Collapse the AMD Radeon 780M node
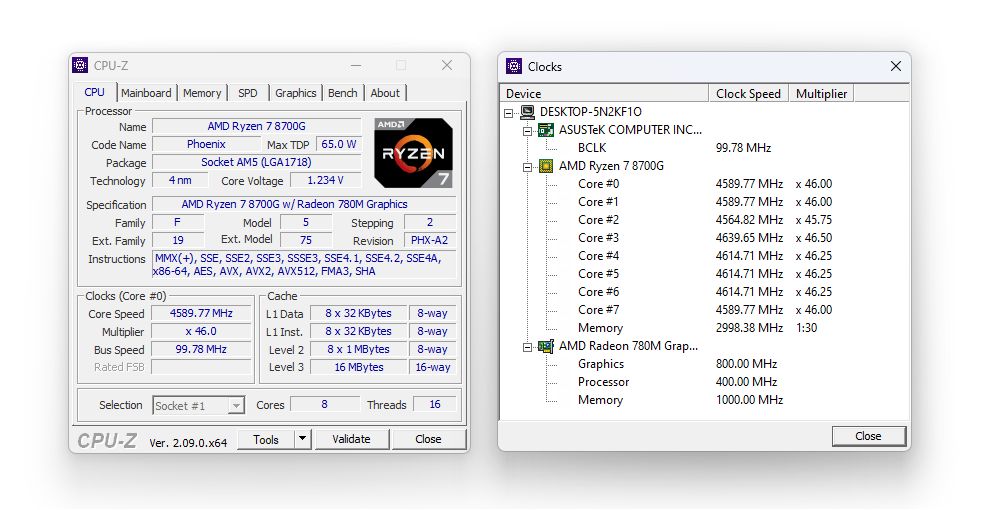1000x510 pixels. tap(527, 347)
